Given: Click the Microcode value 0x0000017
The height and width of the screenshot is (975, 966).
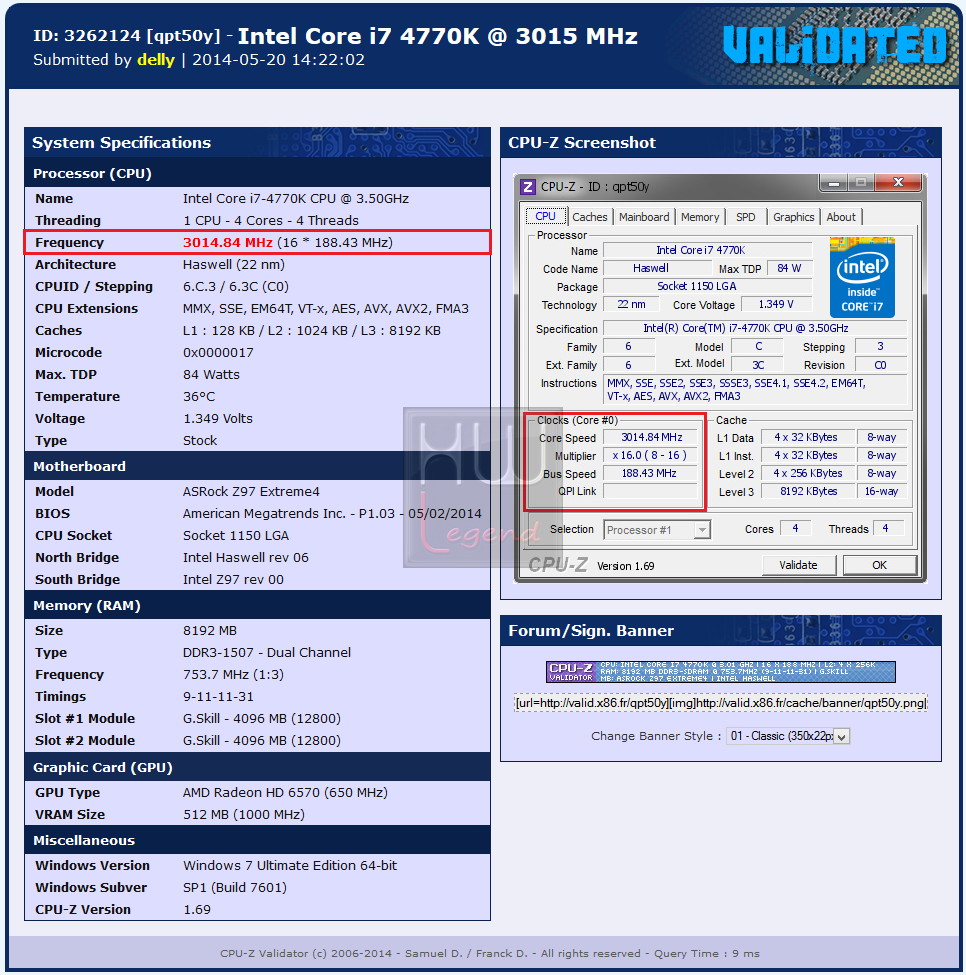Looking at the screenshot, I should tap(218, 353).
